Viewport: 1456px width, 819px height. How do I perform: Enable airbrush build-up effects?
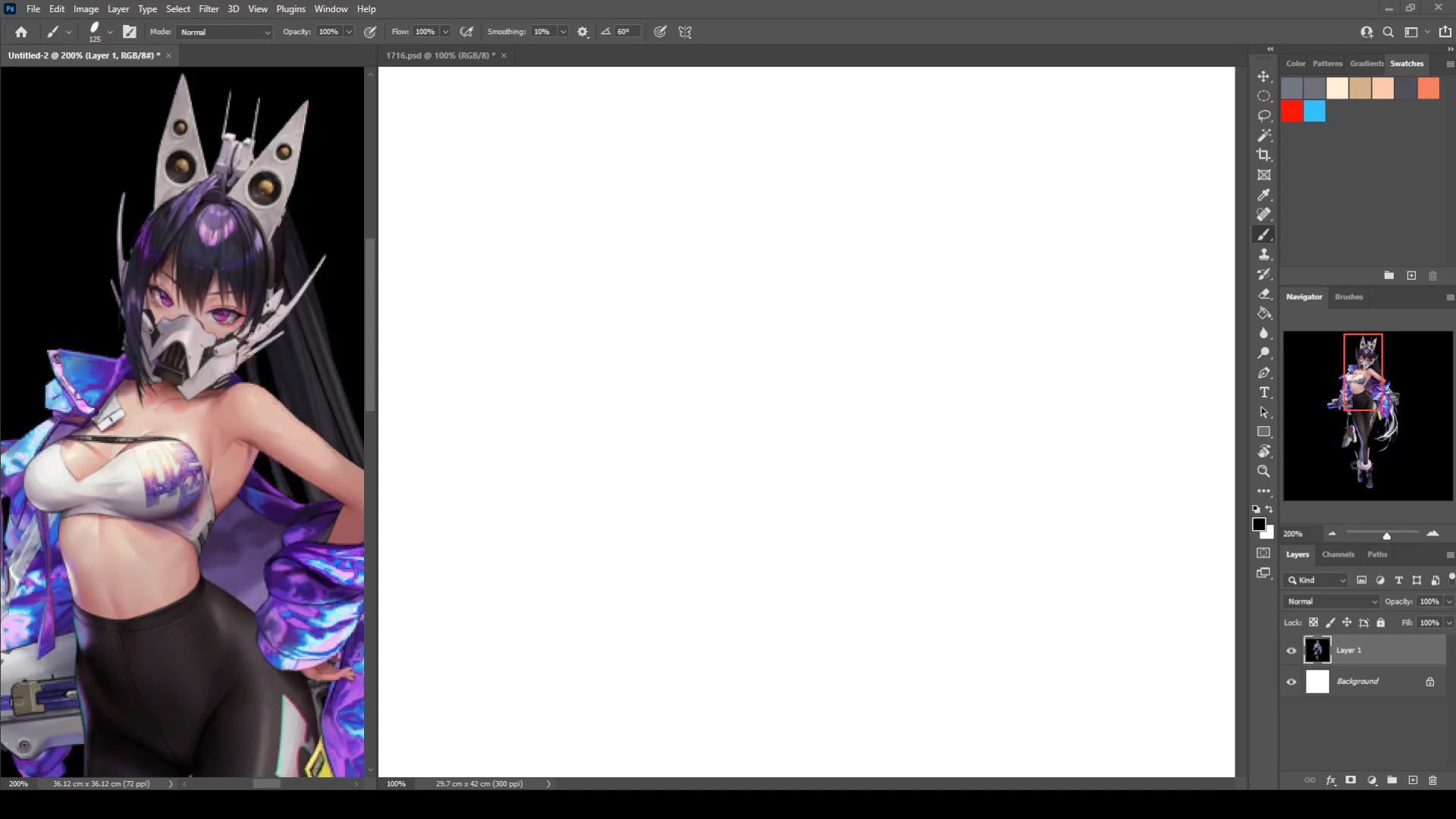pyautogui.click(x=466, y=32)
